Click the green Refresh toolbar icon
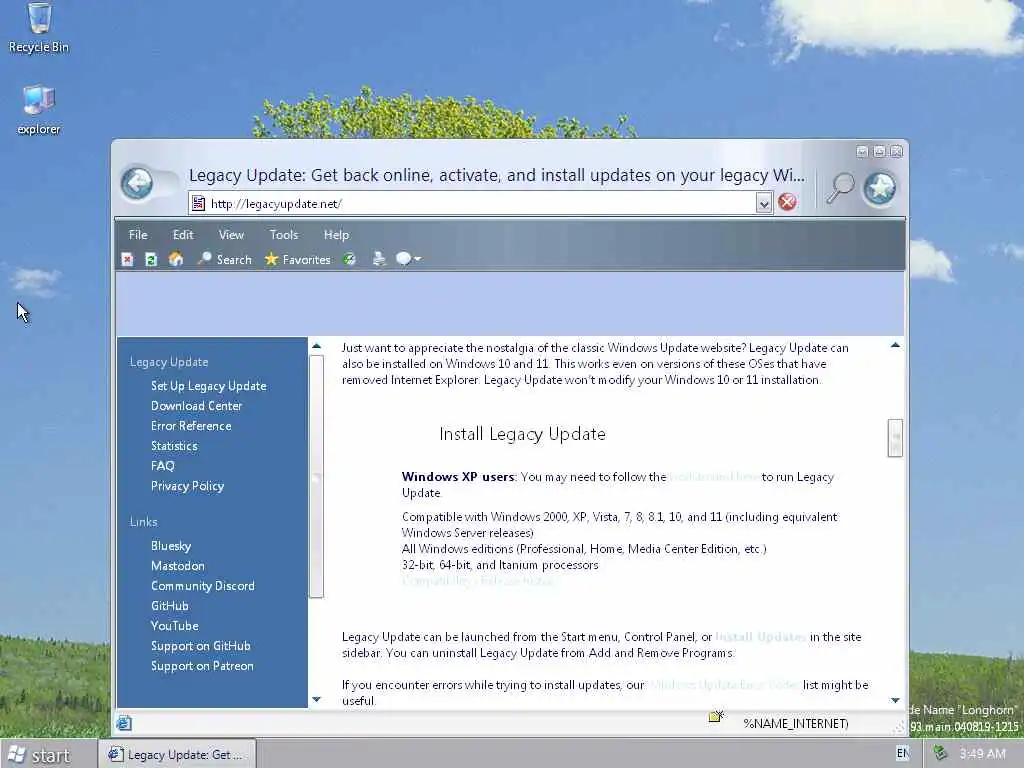Image resolution: width=1024 pixels, height=768 pixels. tap(151, 260)
